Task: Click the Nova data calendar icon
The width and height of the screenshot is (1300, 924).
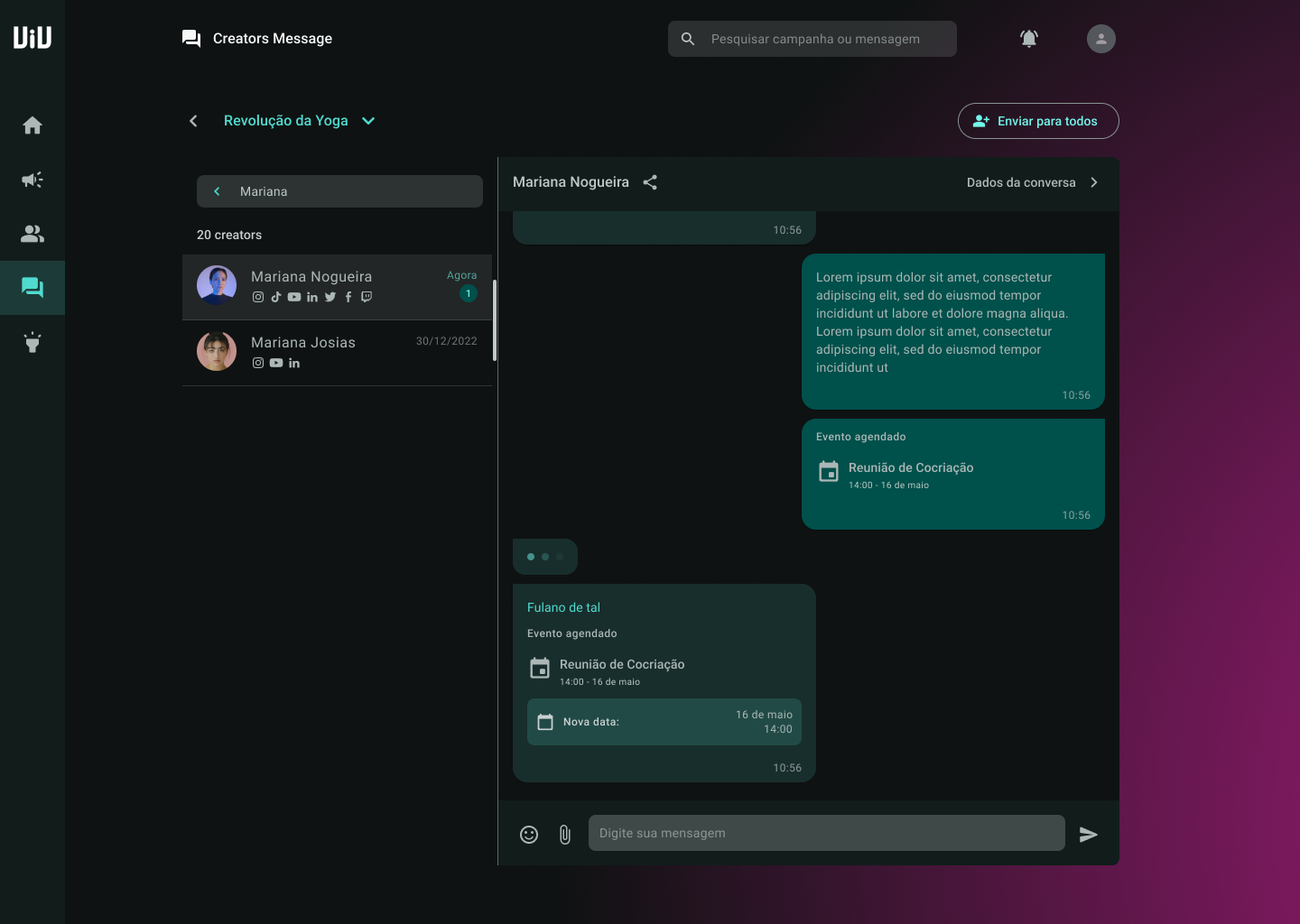Action: pos(545,722)
